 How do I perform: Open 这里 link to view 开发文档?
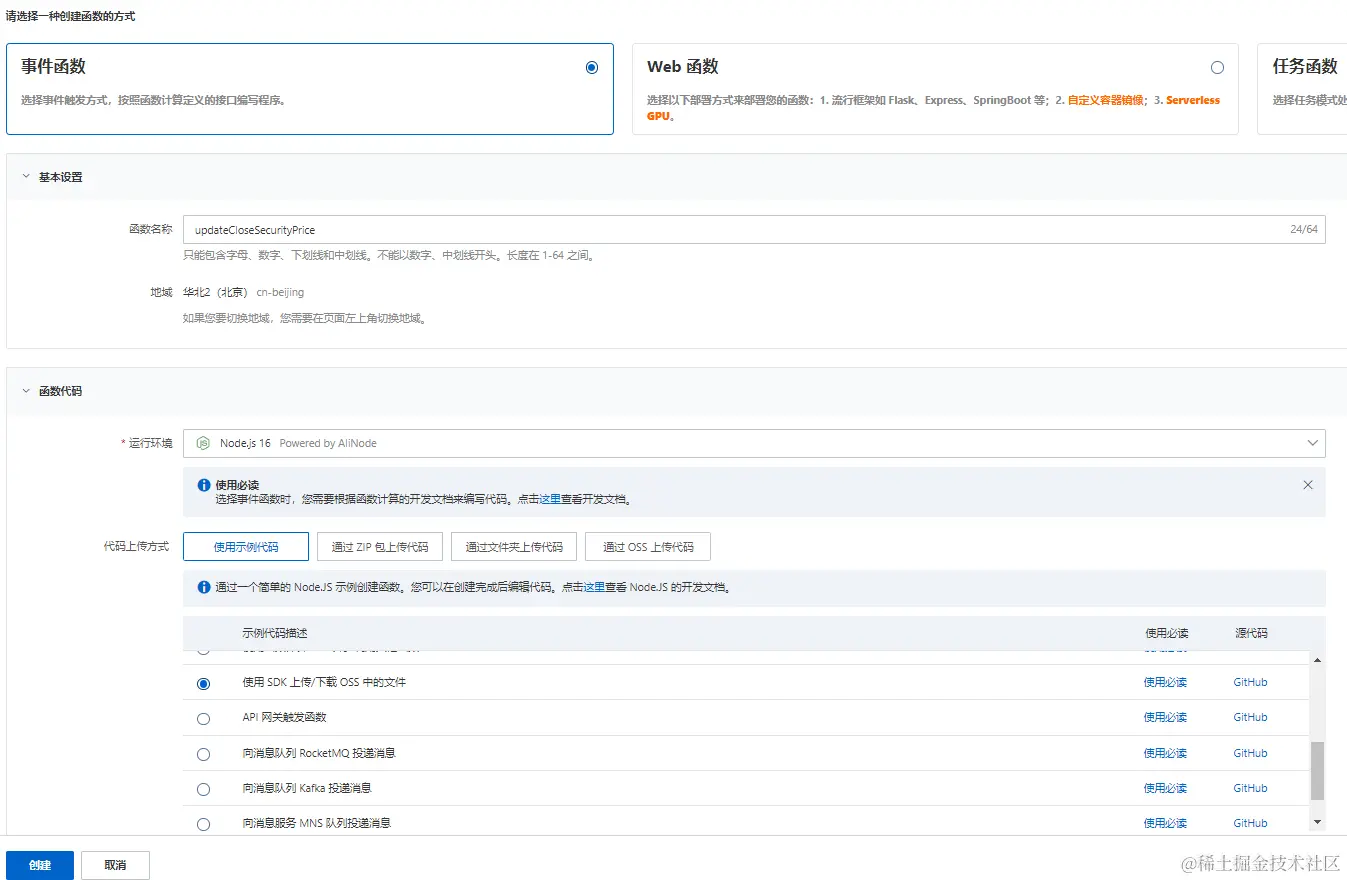coord(550,499)
